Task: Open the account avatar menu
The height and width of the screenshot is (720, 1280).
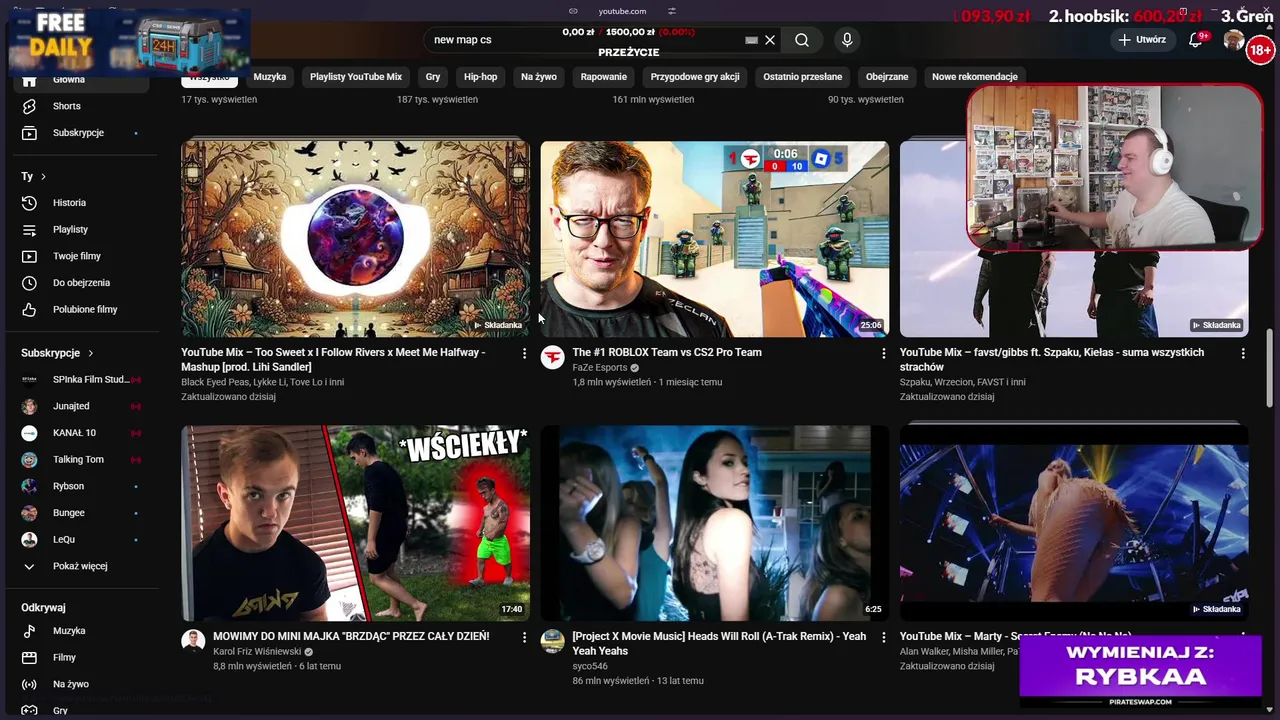Action: pos(1234,40)
